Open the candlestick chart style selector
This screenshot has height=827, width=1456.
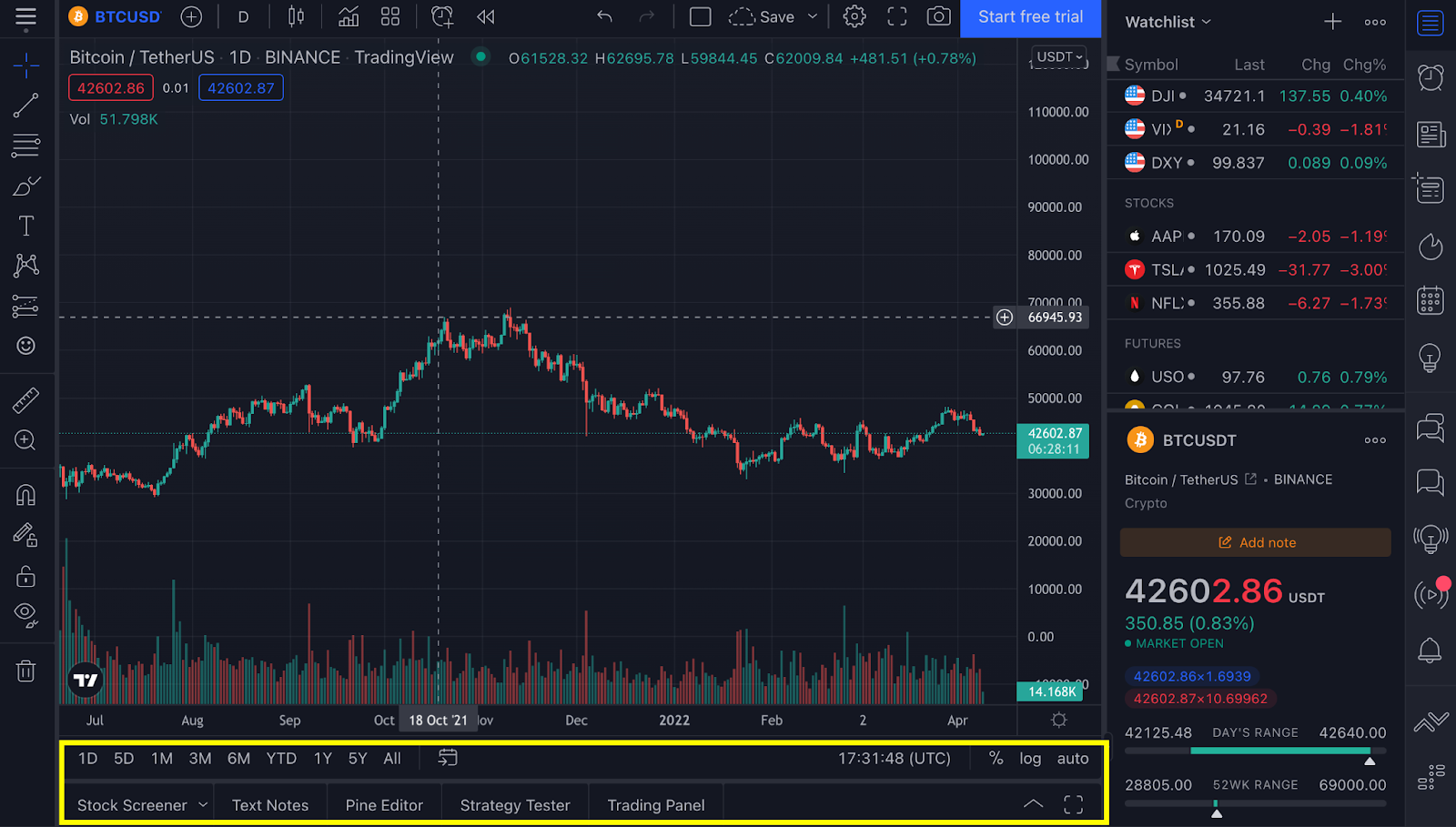point(296,16)
